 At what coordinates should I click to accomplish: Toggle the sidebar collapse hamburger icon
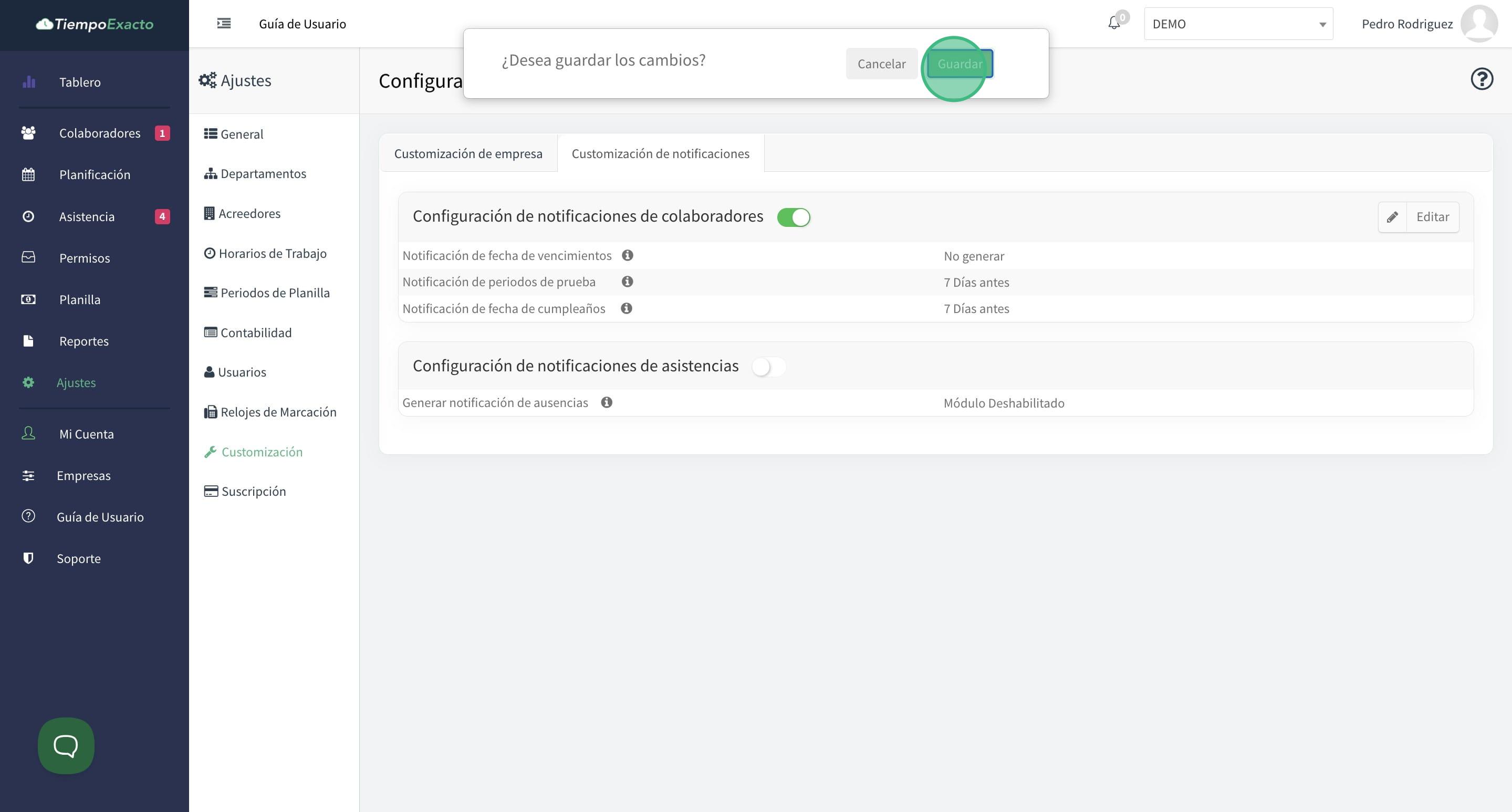[224, 24]
